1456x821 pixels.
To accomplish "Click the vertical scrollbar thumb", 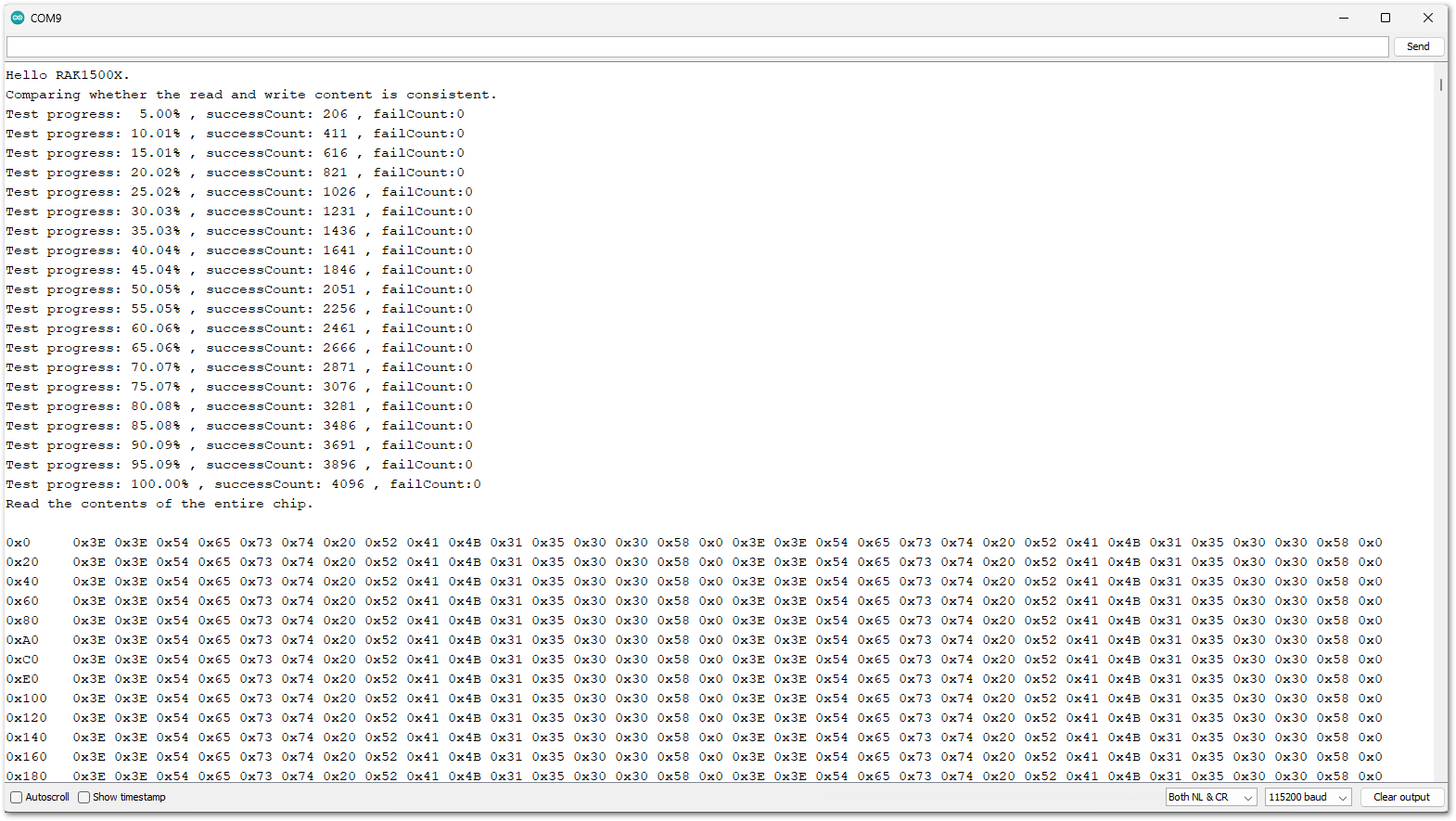I will 1440,84.
